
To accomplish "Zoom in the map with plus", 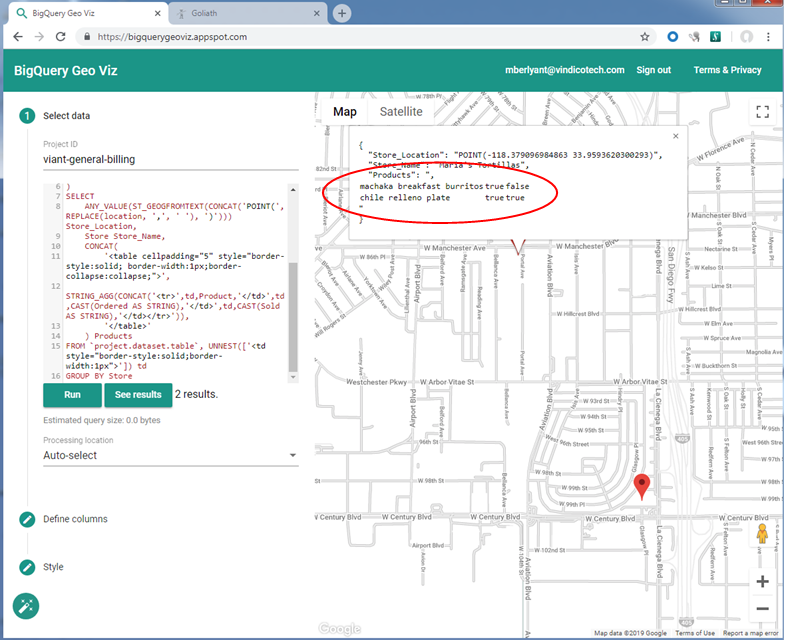I will tap(762, 581).
